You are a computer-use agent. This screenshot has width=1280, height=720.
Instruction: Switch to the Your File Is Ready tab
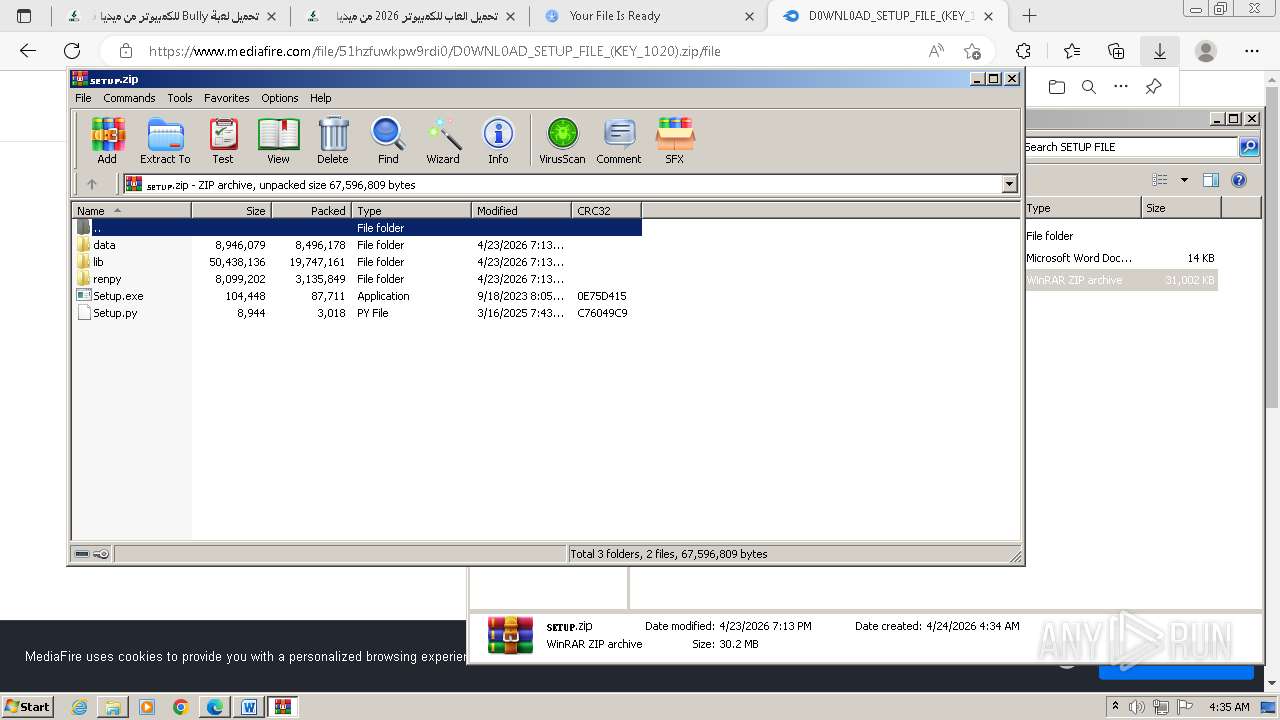coord(648,16)
